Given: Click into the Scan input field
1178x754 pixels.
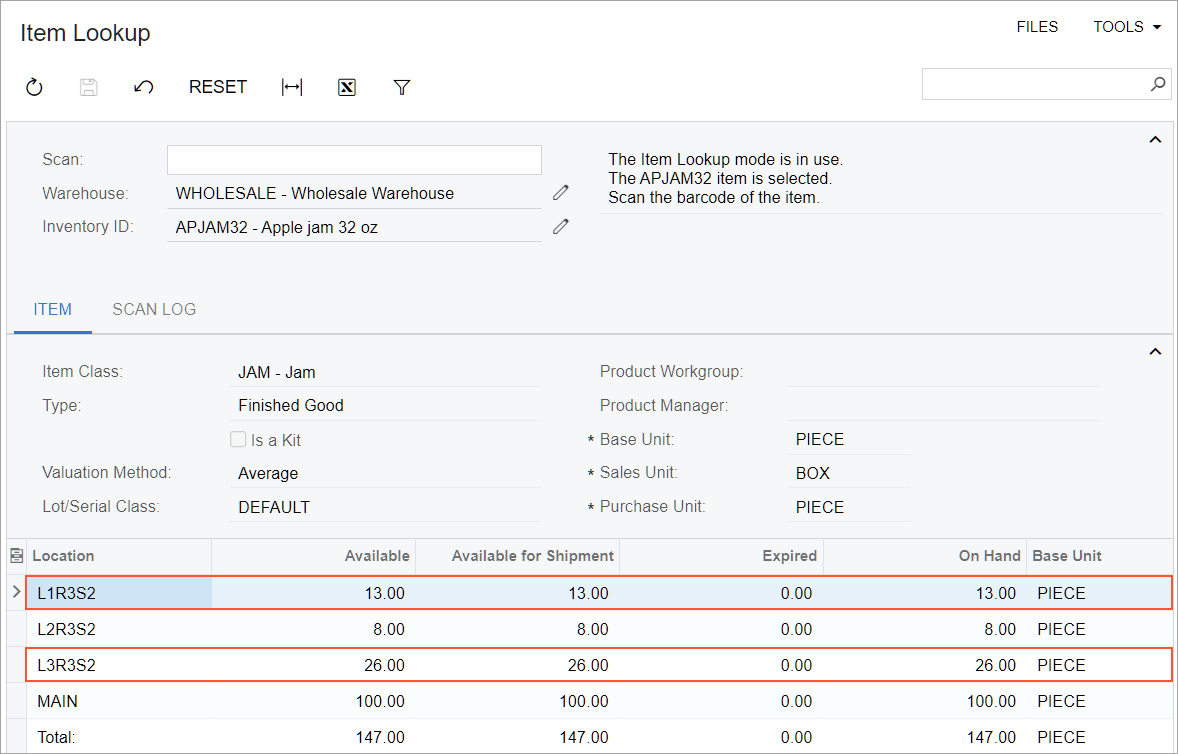Looking at the screenshot, I should [x=354, y=159].
